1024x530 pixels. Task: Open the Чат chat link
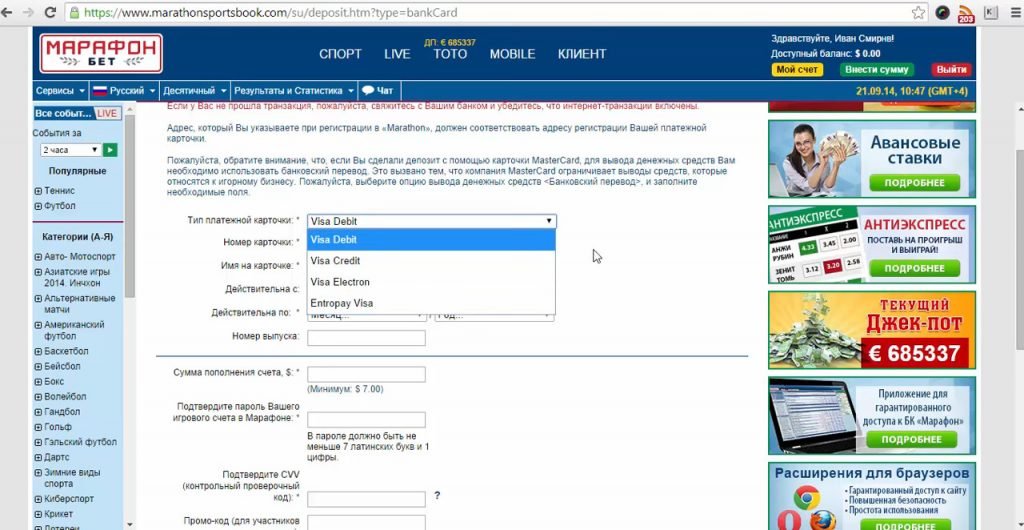point(378,91)
